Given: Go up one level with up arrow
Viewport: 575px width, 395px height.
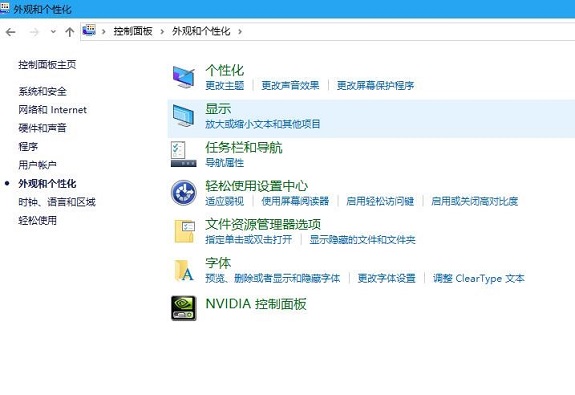Looking at the screenshot, I should pyautogui.click(x=70, y=32).
